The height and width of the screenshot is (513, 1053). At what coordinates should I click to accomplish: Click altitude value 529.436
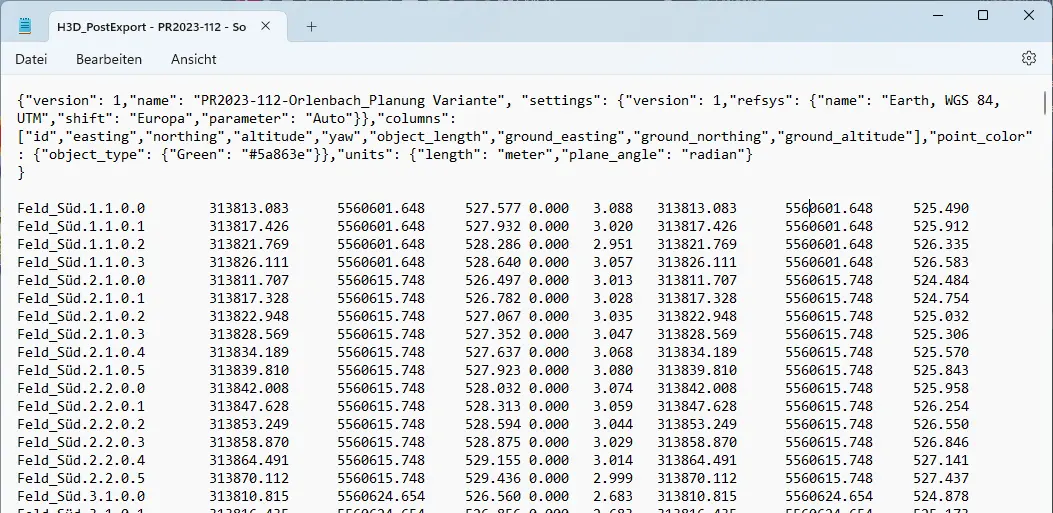coord(493,478)
